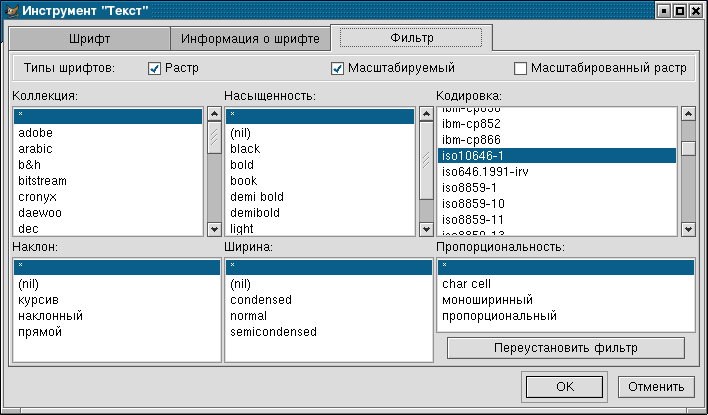This screenshot has height=415, width=708.
Task: Click the up arrow of the Коллекция scrollbar
Action: [214, 114]
